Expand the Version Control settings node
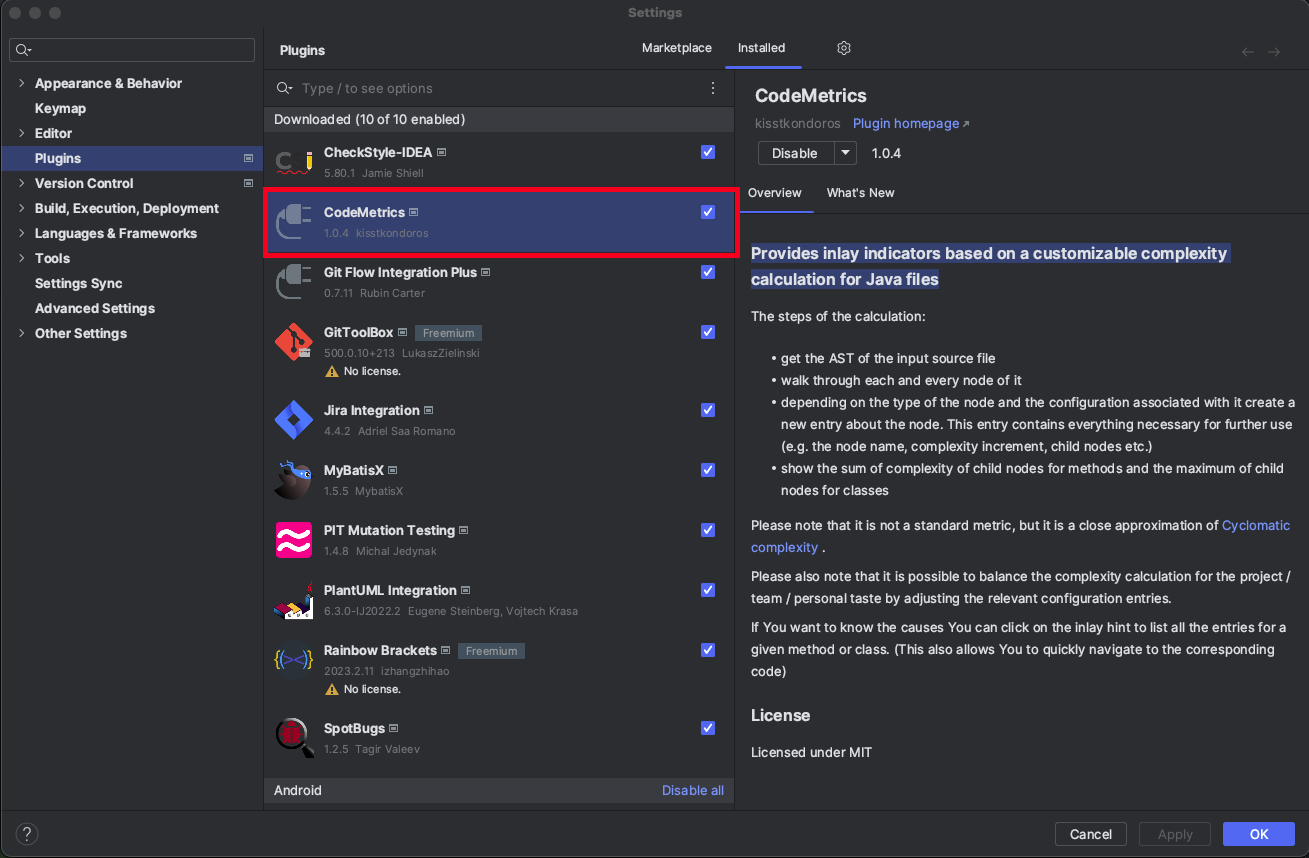The width and height of the screenshot is (1309, 858). 21,183
